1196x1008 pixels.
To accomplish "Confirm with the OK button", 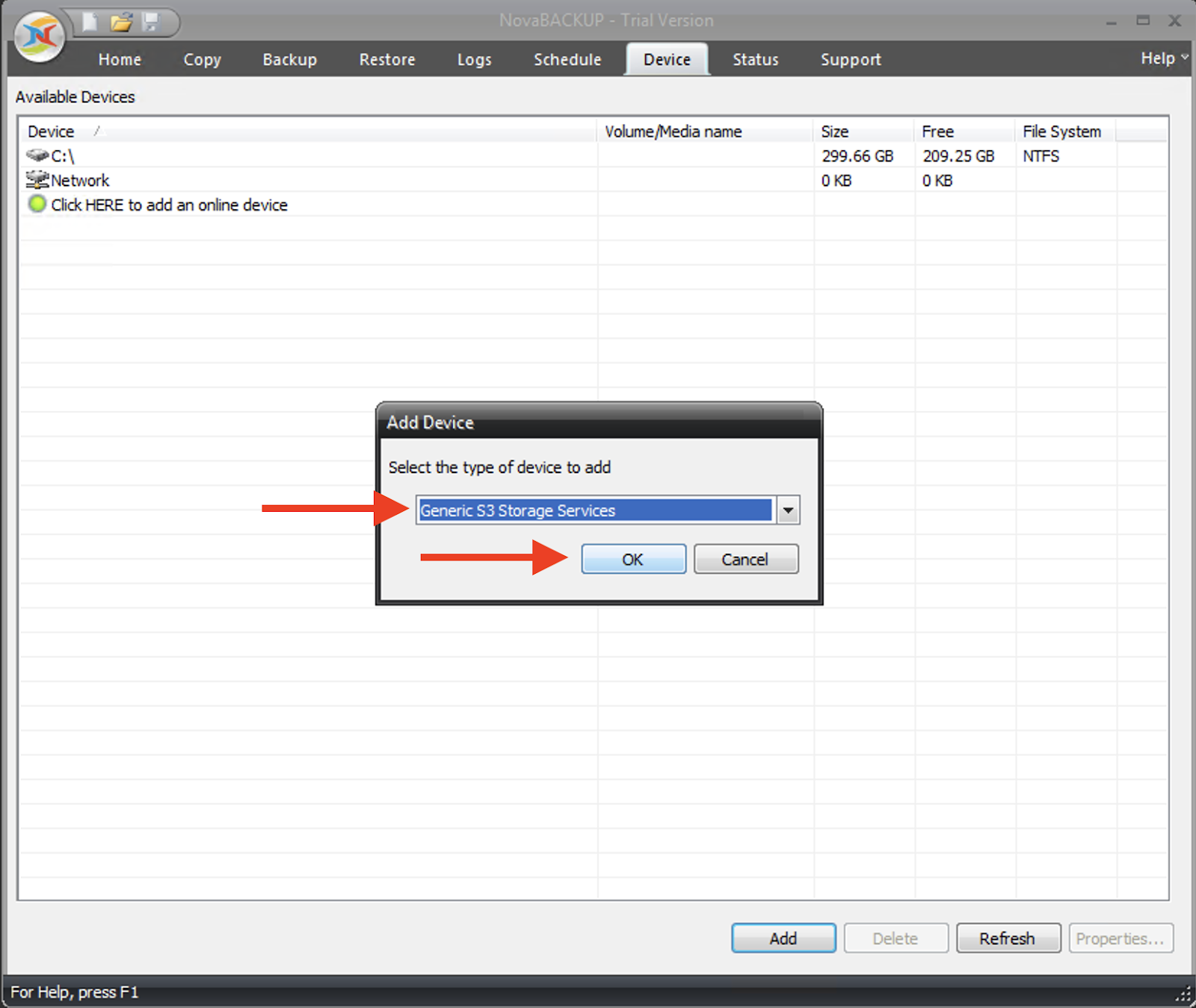I will 633,559.
